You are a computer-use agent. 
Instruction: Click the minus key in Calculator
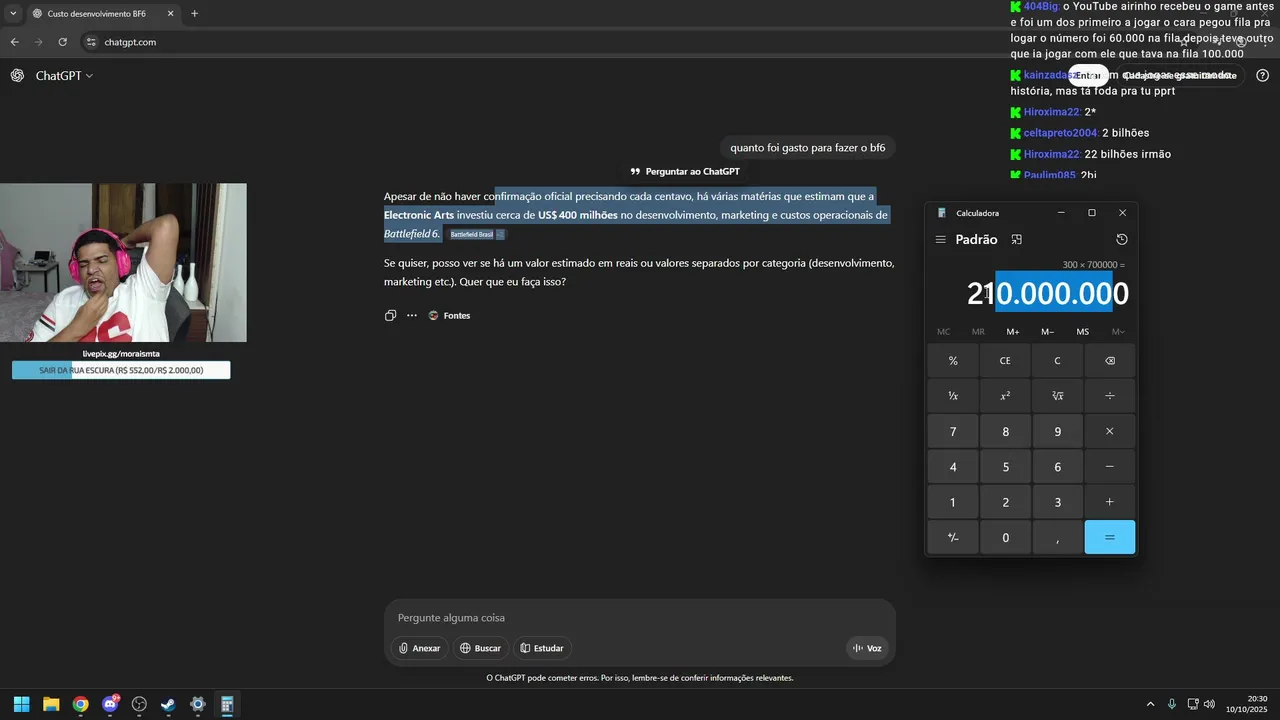1109,467
